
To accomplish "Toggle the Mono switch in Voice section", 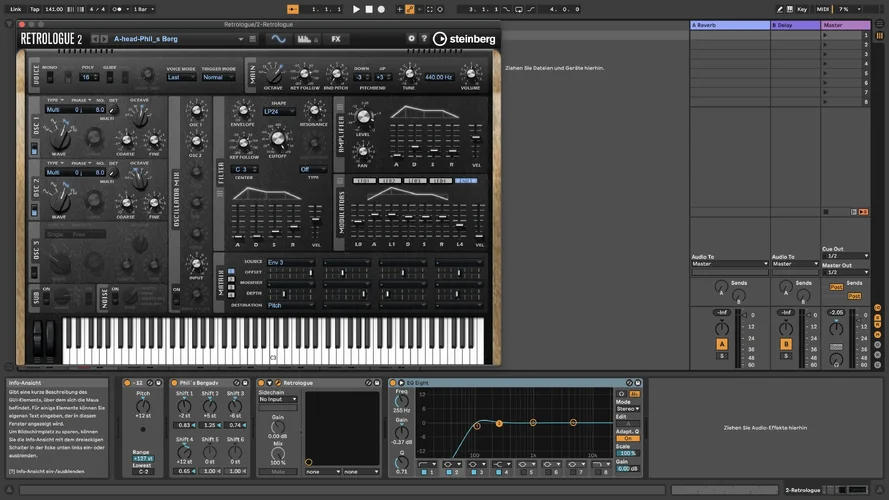I will pos(51,77).
